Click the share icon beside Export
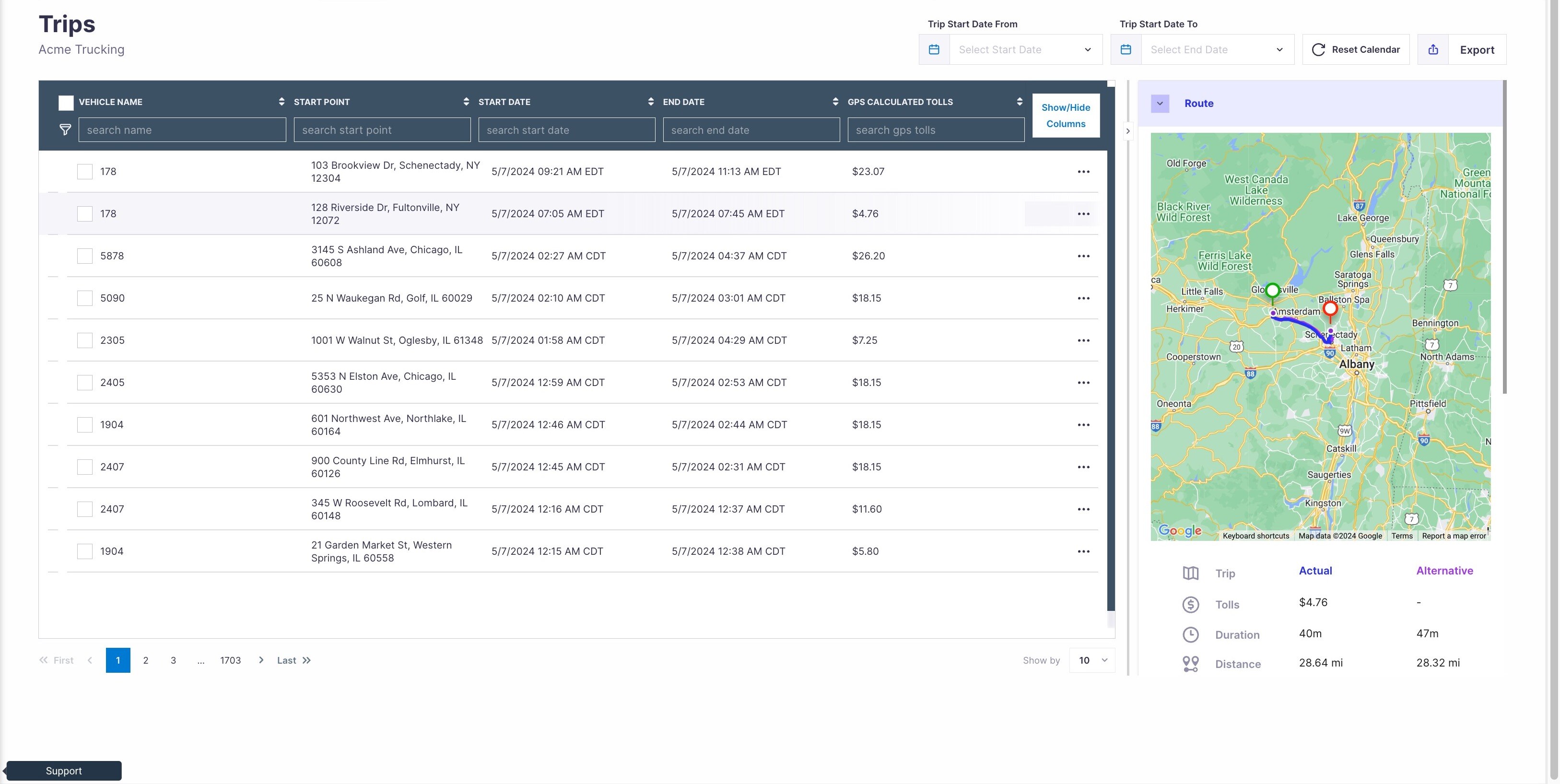This screenshot has width=1560, height=784. 1433,49
